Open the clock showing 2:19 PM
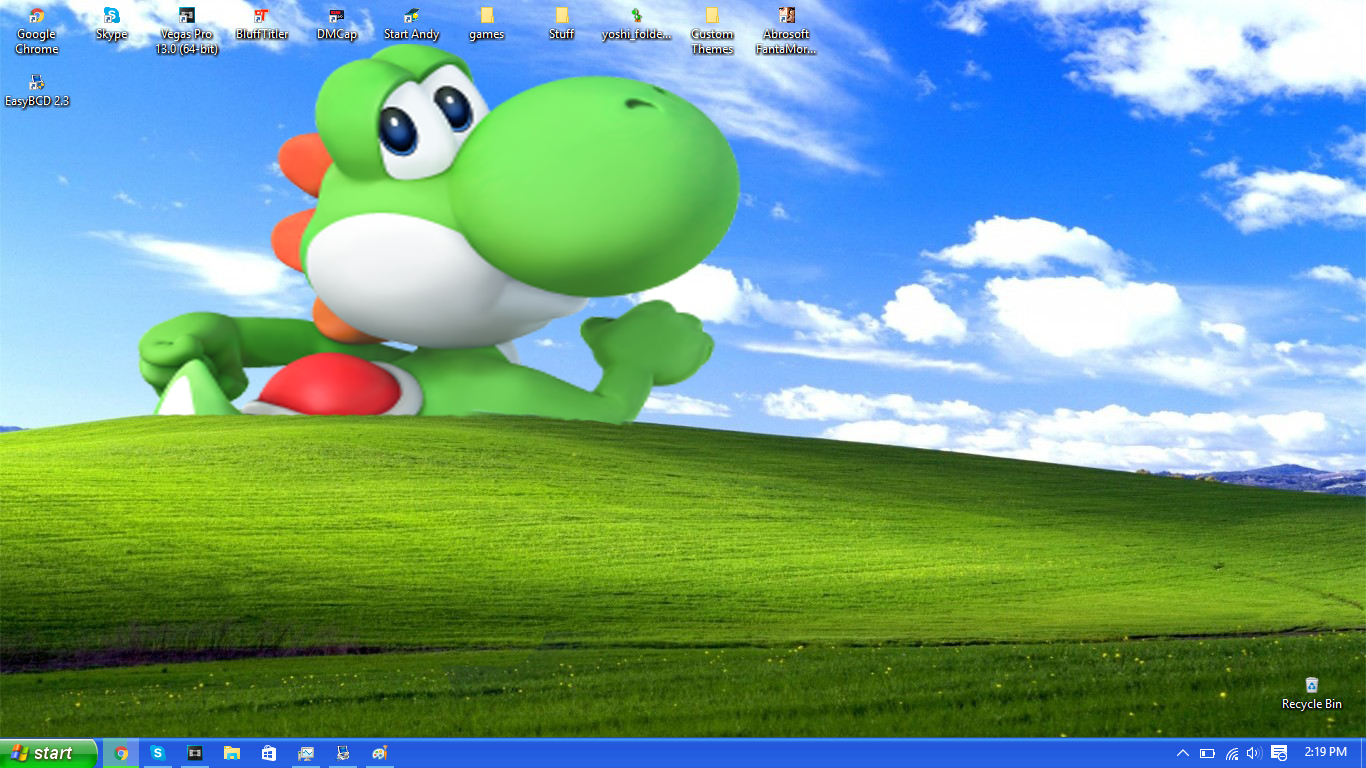The height and width of the screenshot is (768, 1366). [x=1326, y=752]
